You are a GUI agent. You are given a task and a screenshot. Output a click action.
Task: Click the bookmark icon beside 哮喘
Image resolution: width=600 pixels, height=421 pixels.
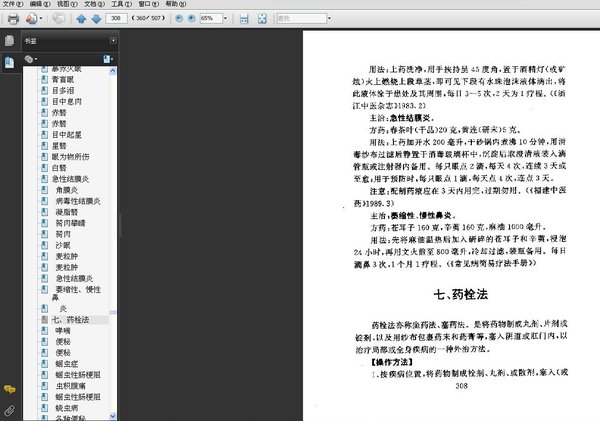[44, 331]
